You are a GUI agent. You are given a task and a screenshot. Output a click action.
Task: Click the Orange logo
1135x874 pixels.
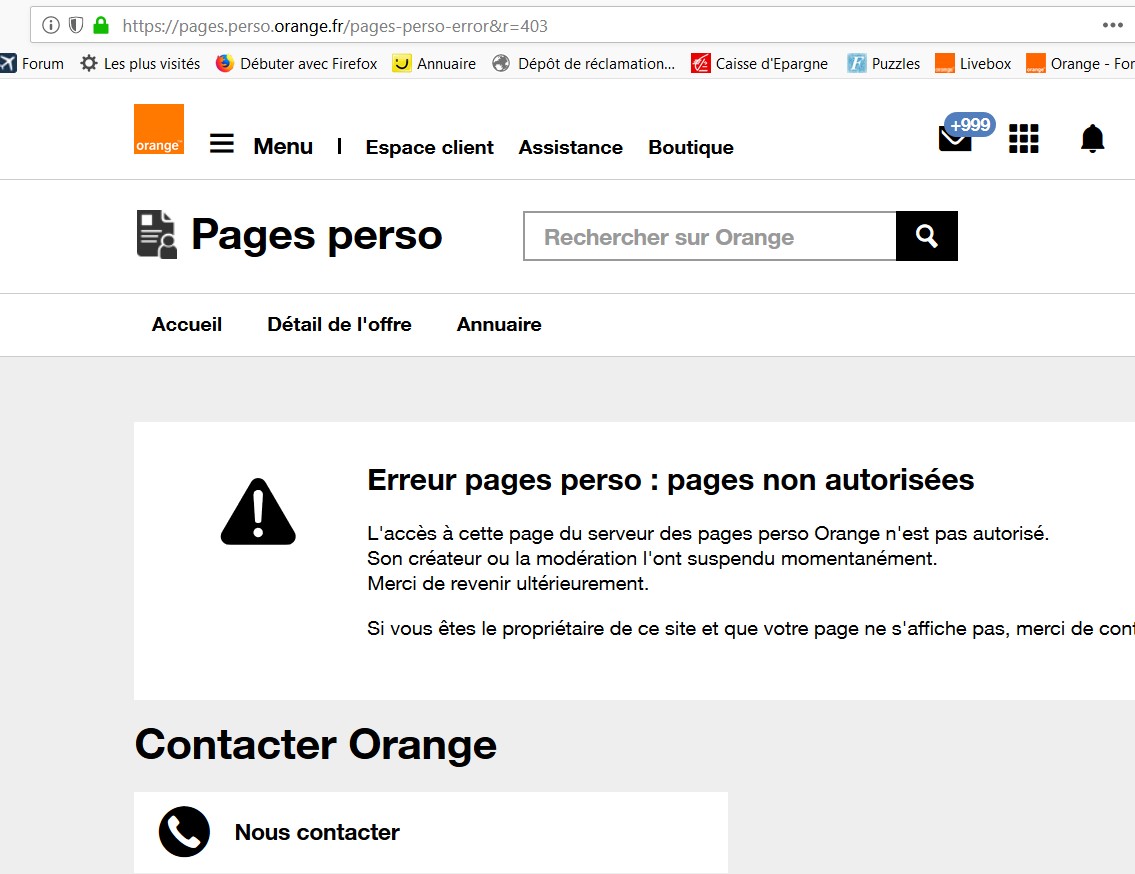[x=159, y=128]
